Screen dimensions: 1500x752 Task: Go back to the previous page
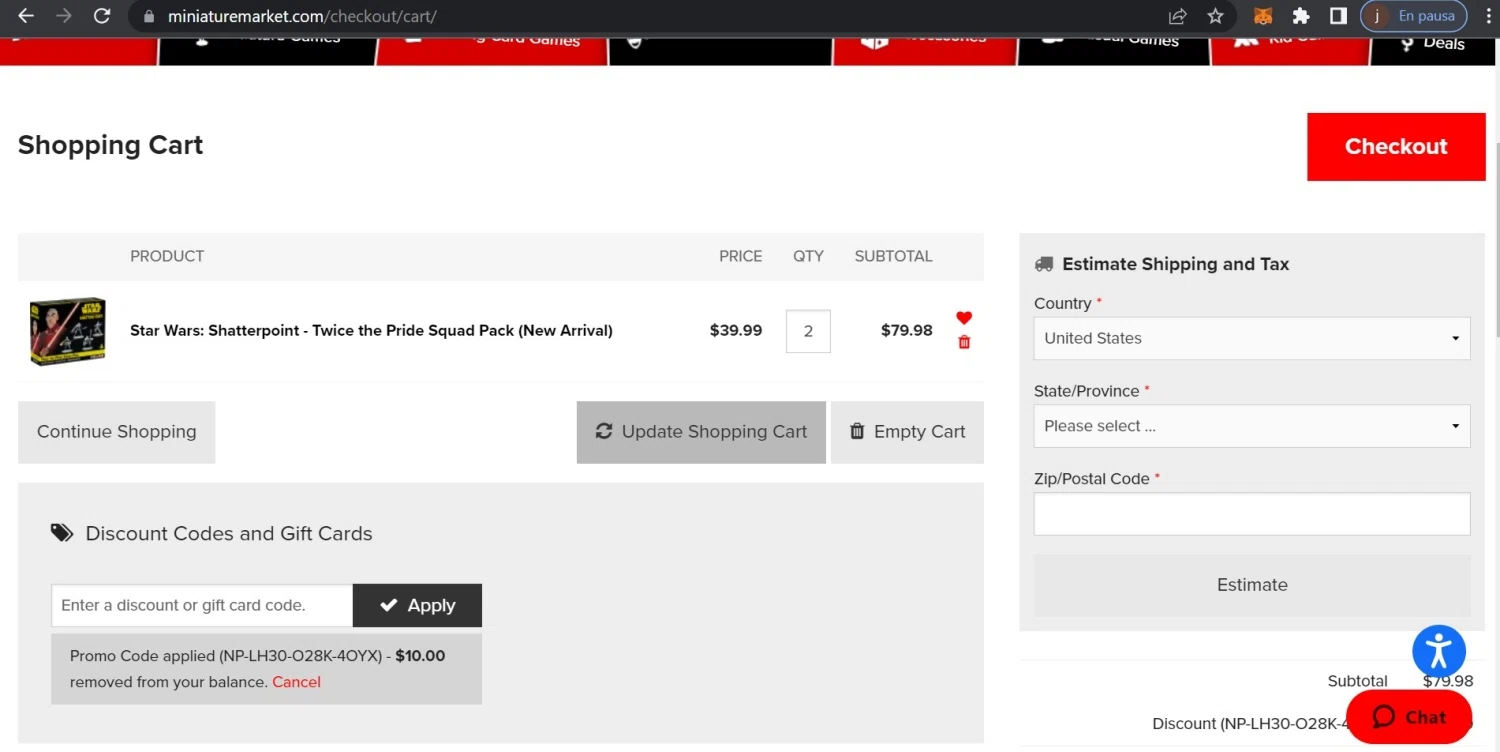coord(26,16)
